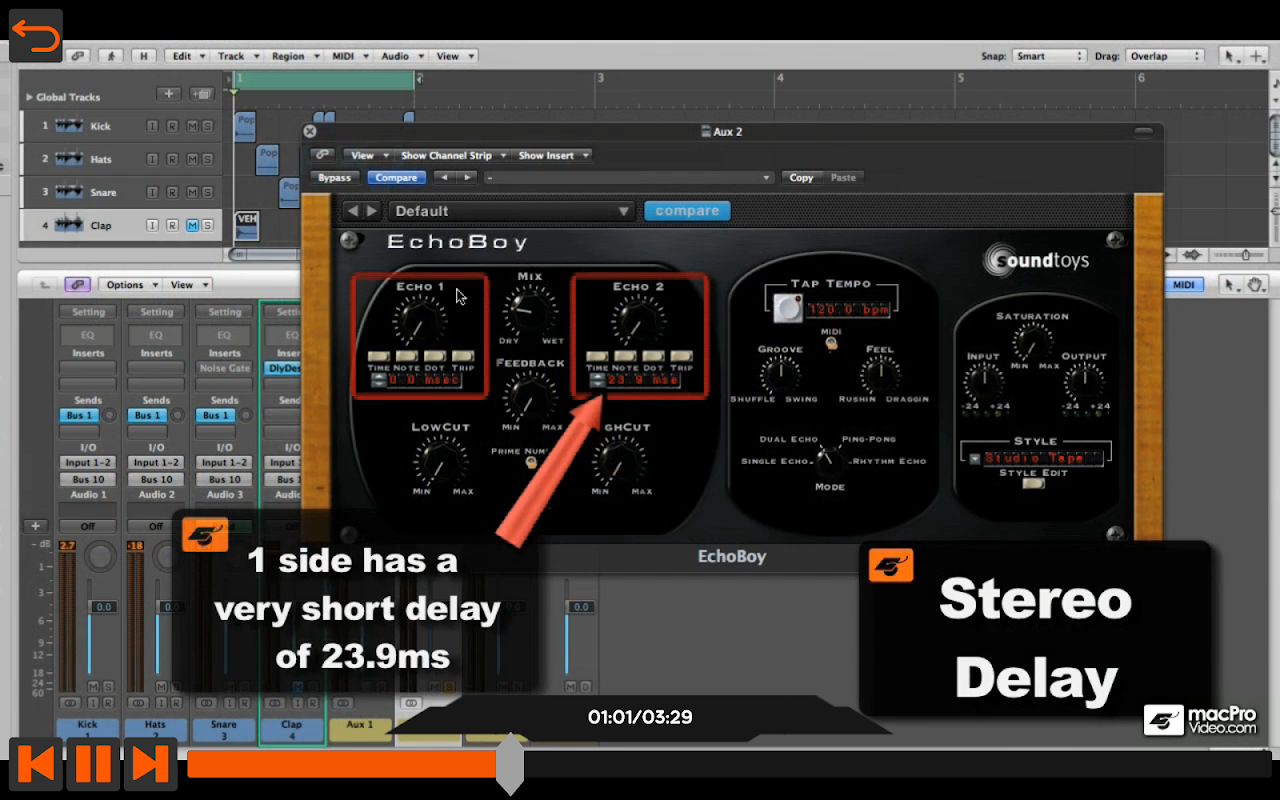Screen dimensions: 1280x800
Task: Record-enable the Clap track
Action: click(x=172, y=225)
